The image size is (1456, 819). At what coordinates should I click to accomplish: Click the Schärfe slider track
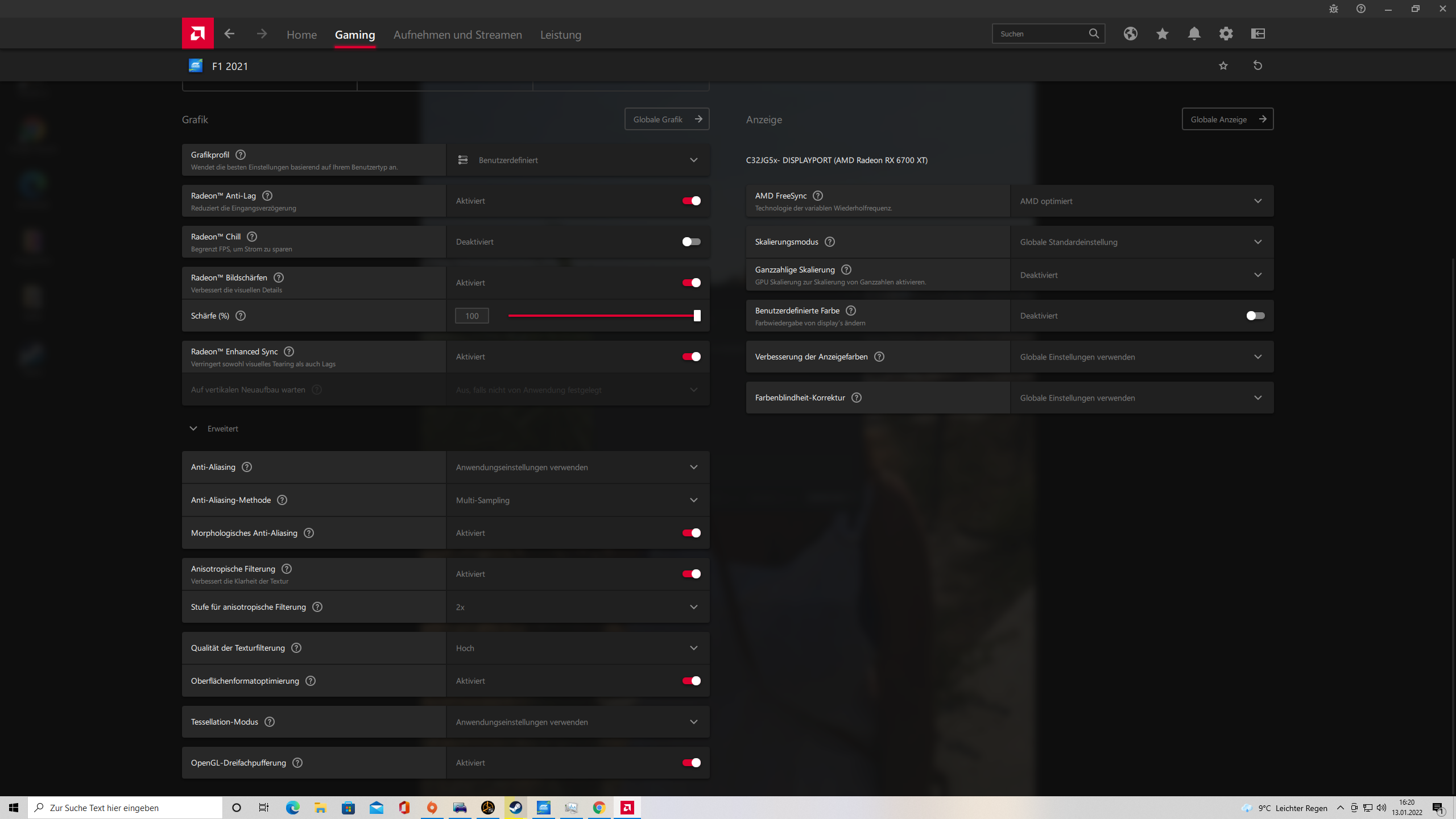point(603,316)
